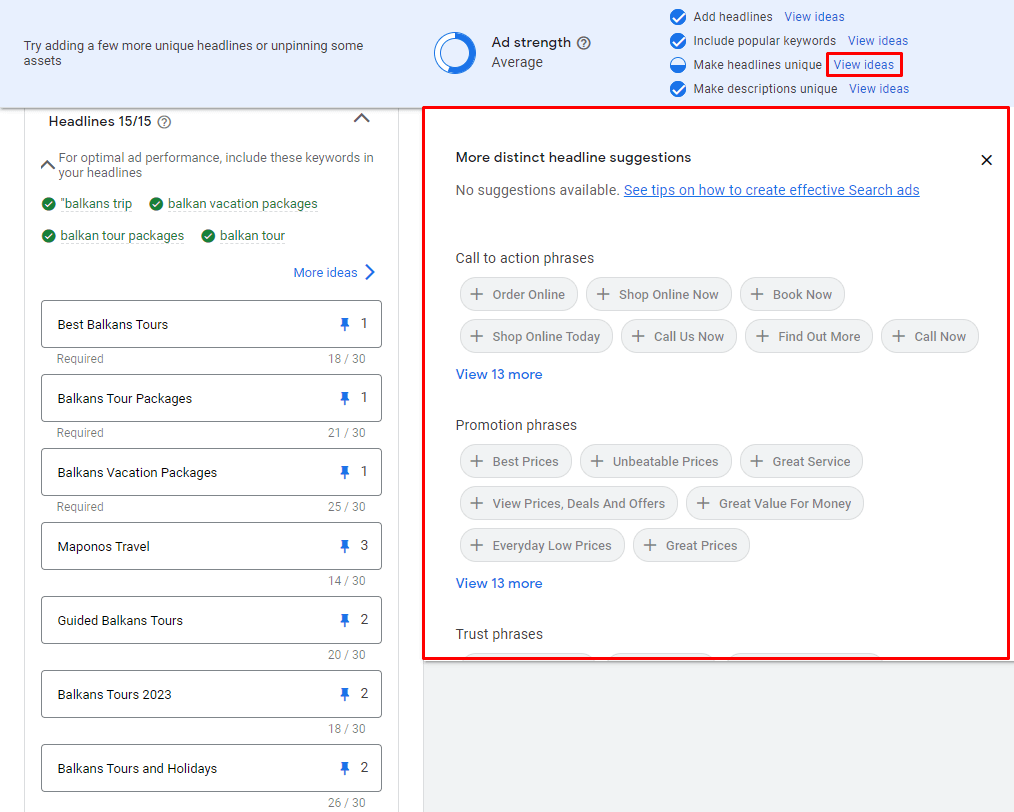Edit the Best Balkans Tours headline field
This screenshot has height=812, width=1014.
(x=211, y=324)
